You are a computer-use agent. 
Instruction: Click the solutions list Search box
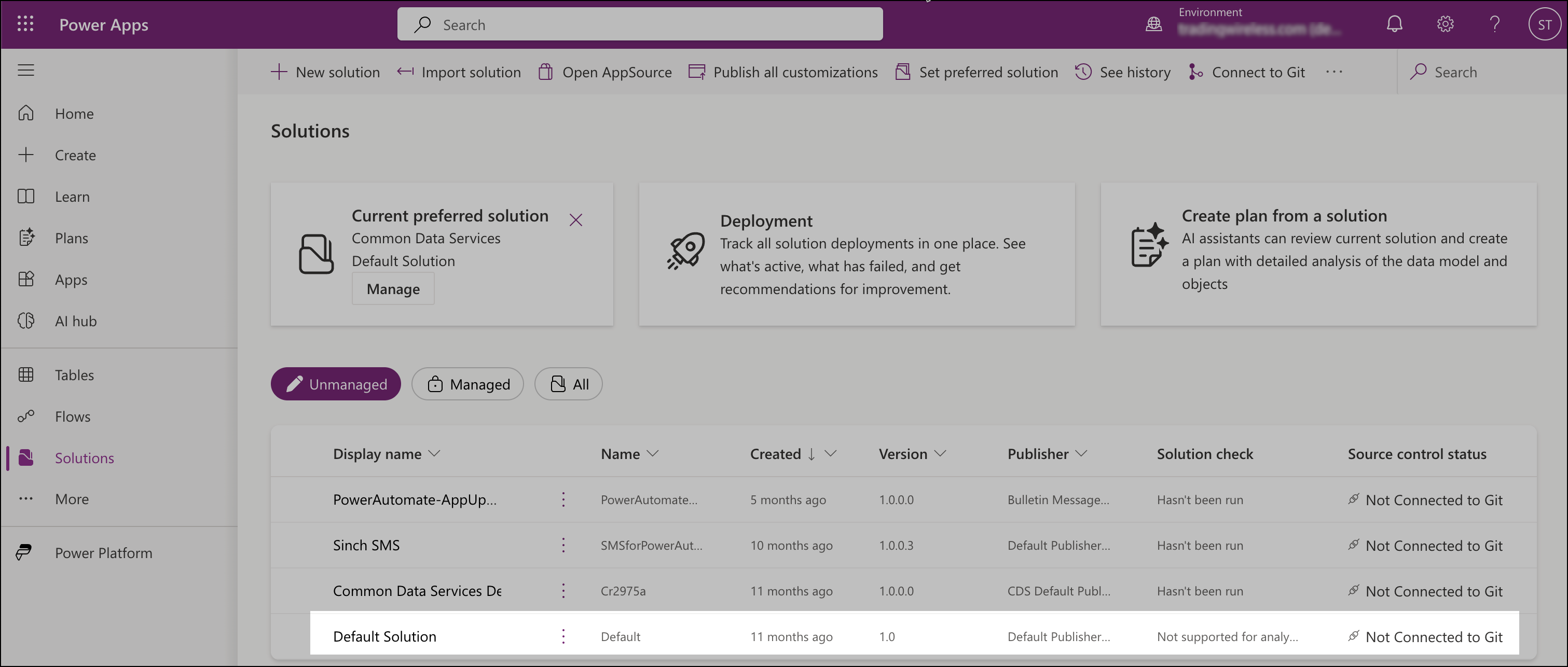(x=1482, y=72)
